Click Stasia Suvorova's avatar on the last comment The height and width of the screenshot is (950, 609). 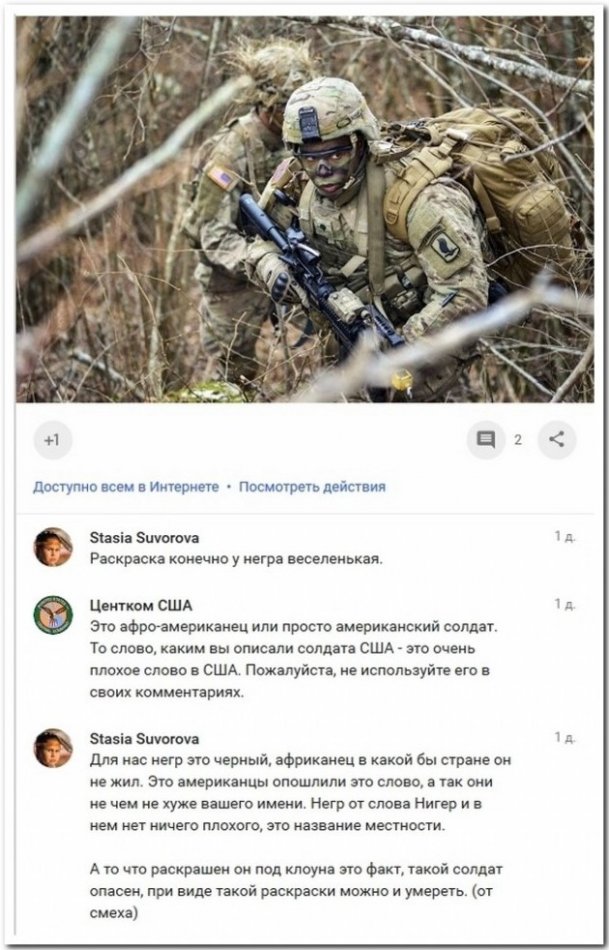(53, 748)
